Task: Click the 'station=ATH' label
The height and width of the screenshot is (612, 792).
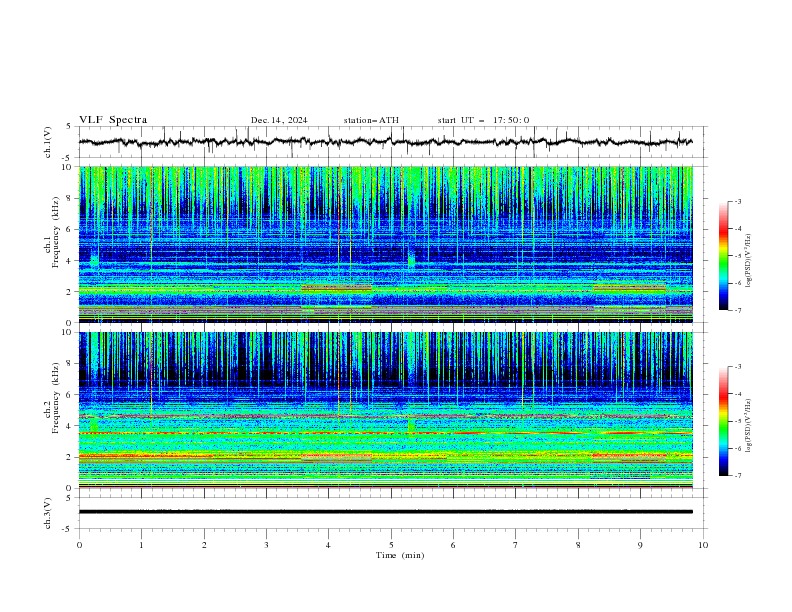Action: [x=371, y=120]
